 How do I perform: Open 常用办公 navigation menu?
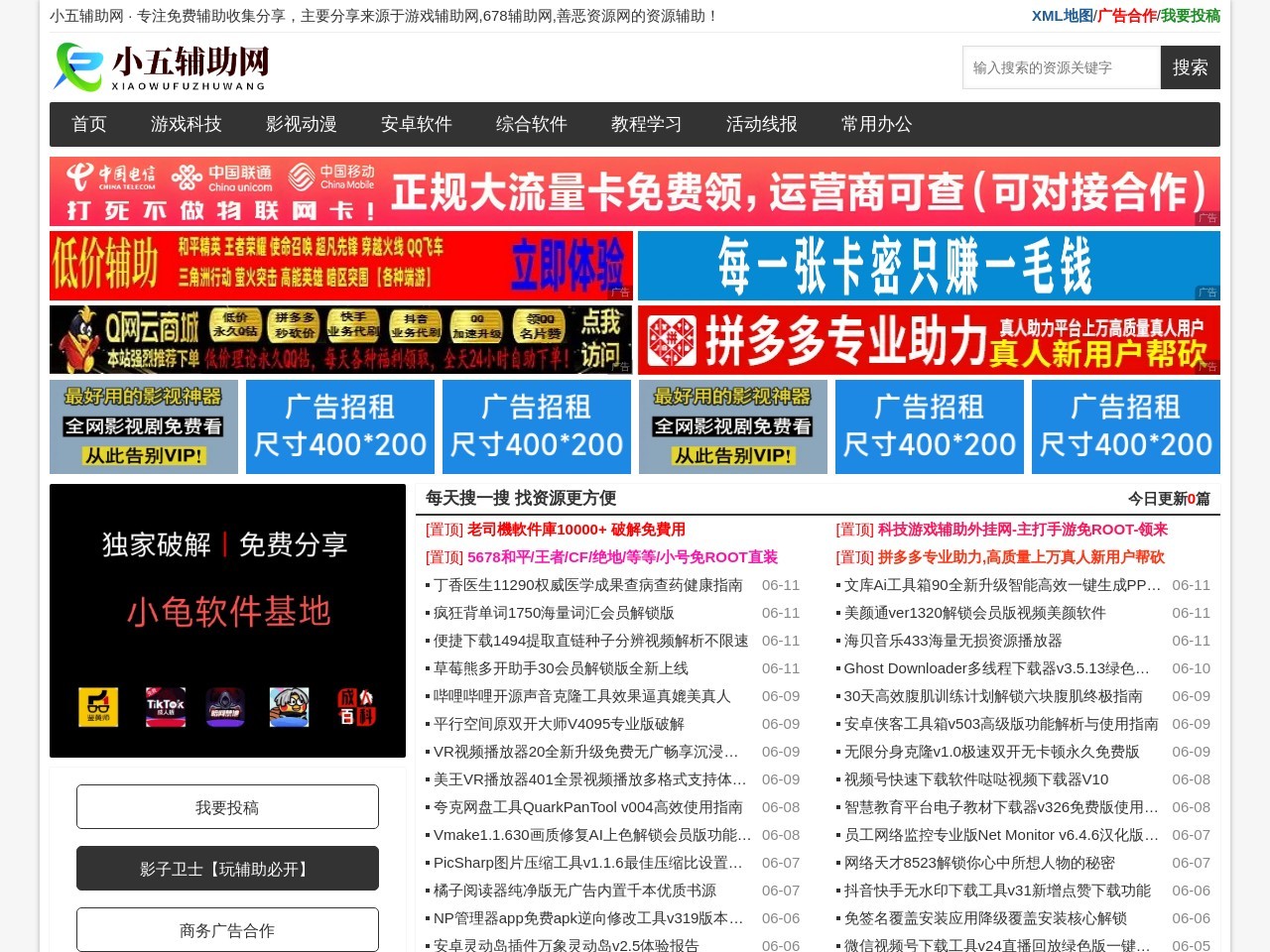(x=877, y=124)
